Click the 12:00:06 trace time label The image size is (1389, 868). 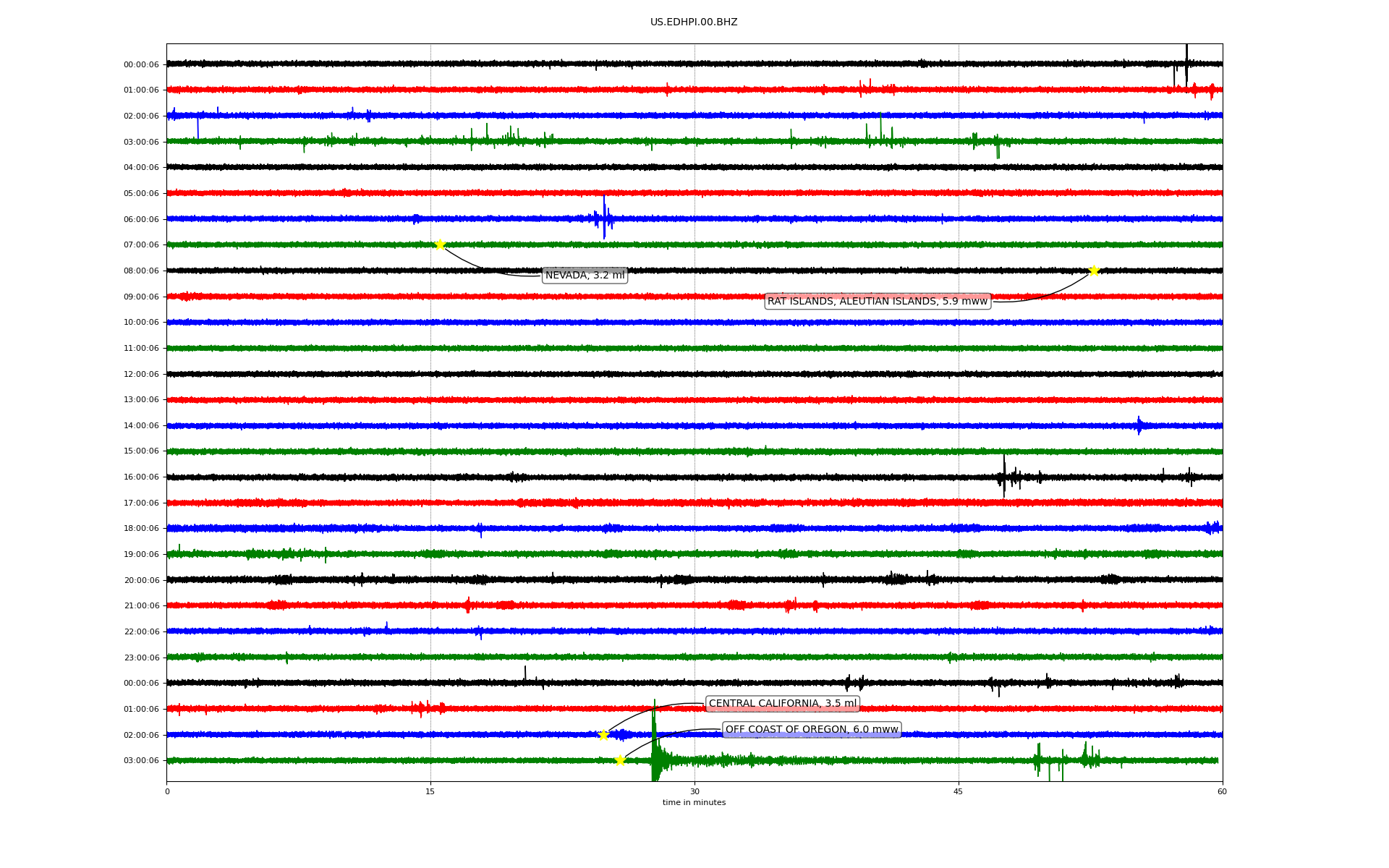pos(141,374)
